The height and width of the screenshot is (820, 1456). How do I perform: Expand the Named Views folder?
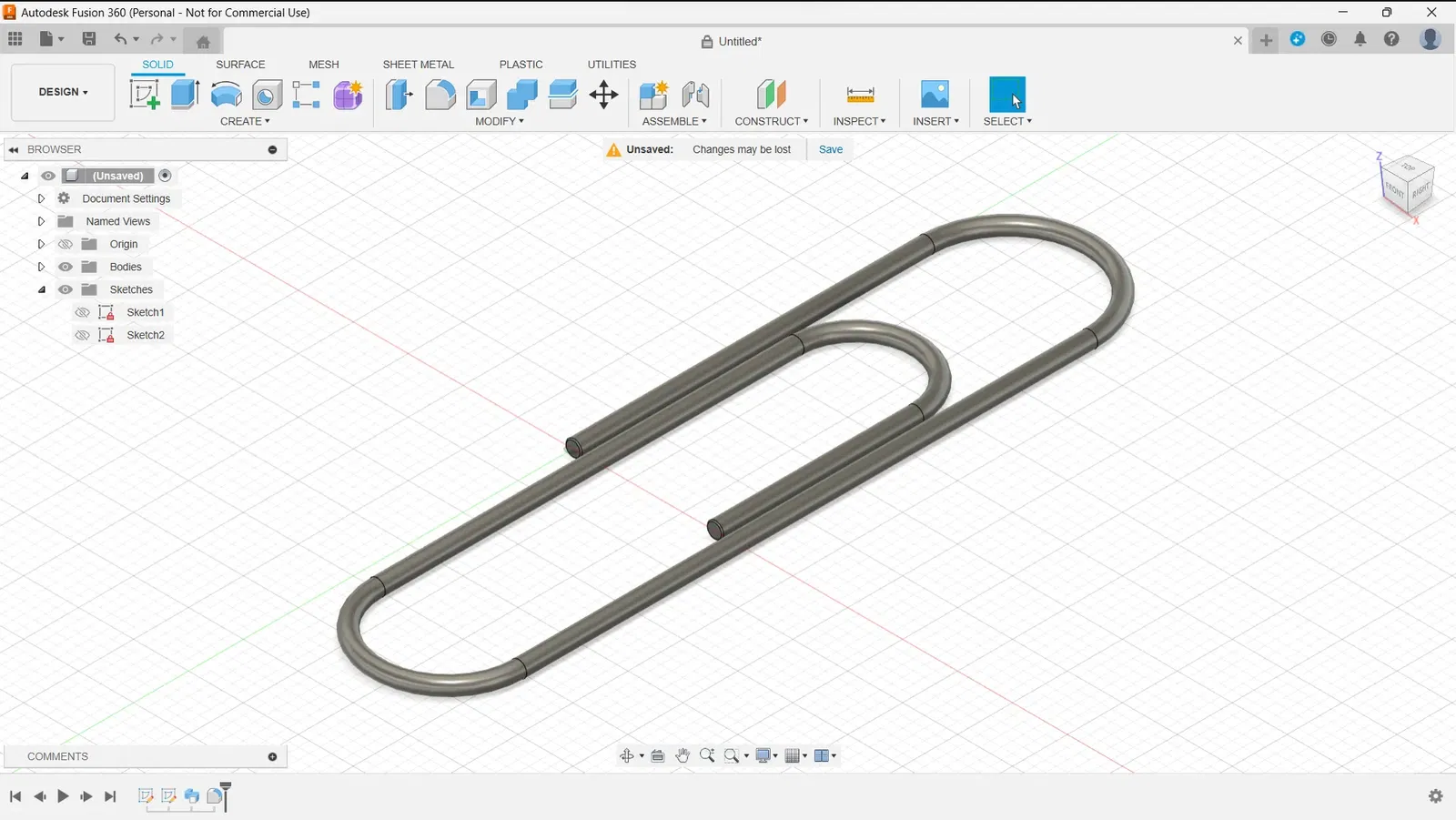pyautogui.click(x=41, y=221)
